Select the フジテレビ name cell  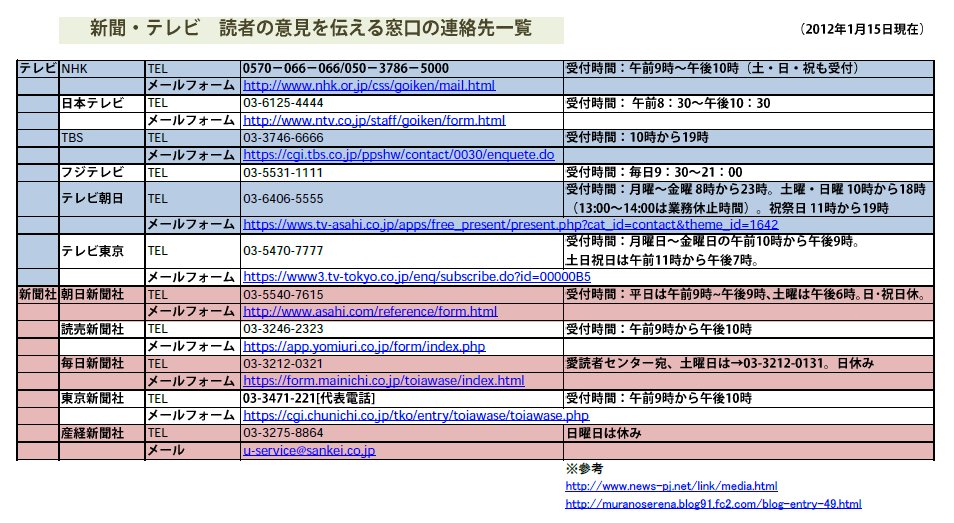pyautogui.click(x=102, y=173)
